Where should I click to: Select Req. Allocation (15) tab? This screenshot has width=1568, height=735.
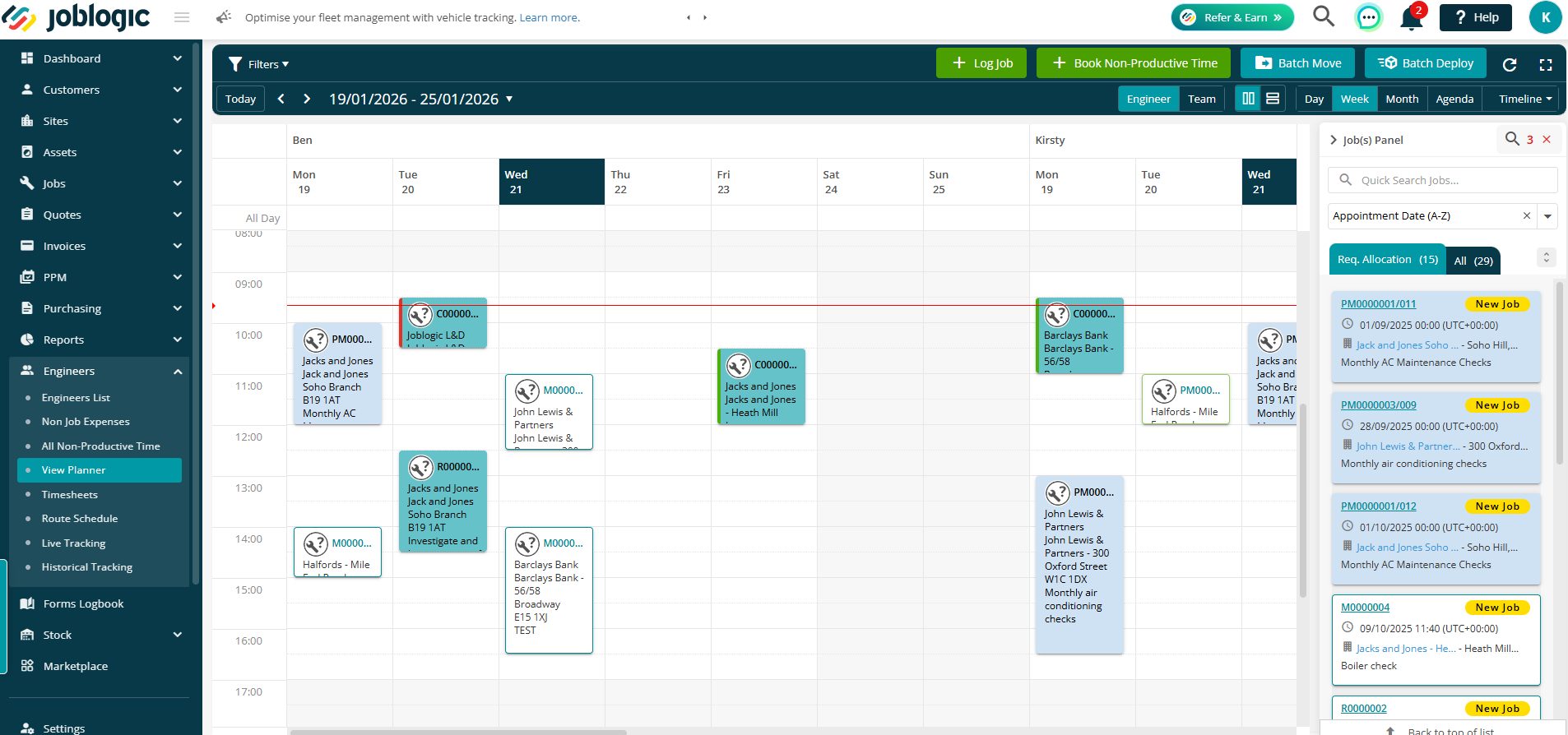click(x=1388, y=259)
